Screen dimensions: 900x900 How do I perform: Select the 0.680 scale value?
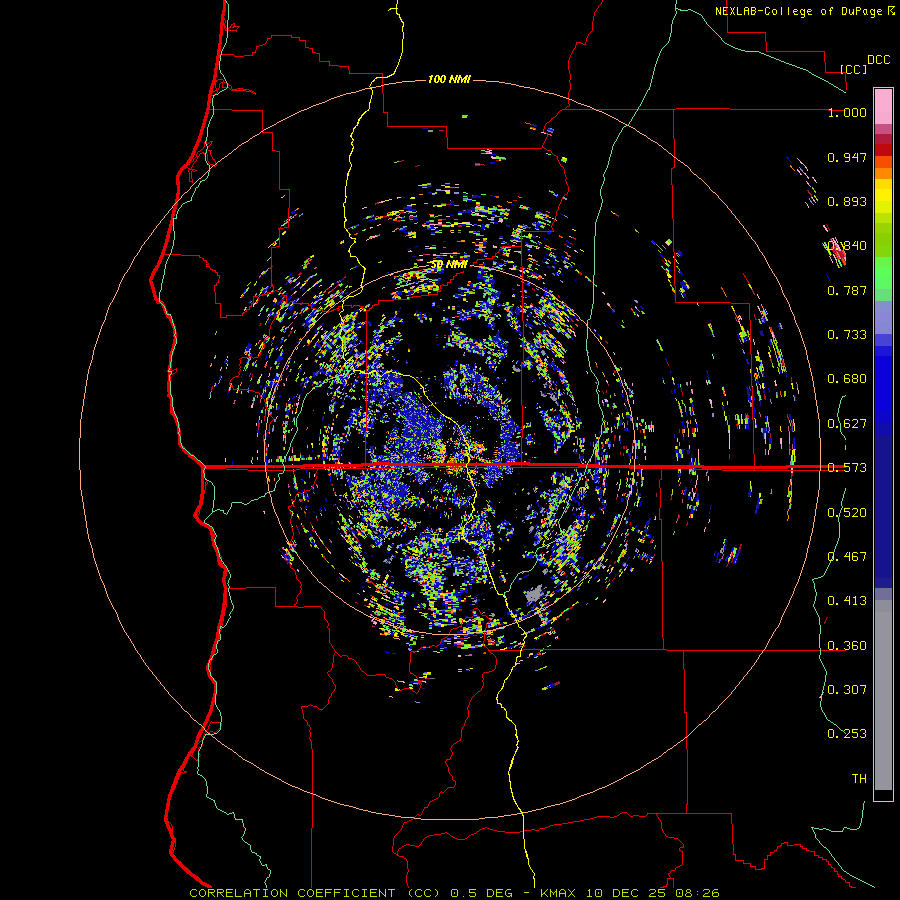847,379
